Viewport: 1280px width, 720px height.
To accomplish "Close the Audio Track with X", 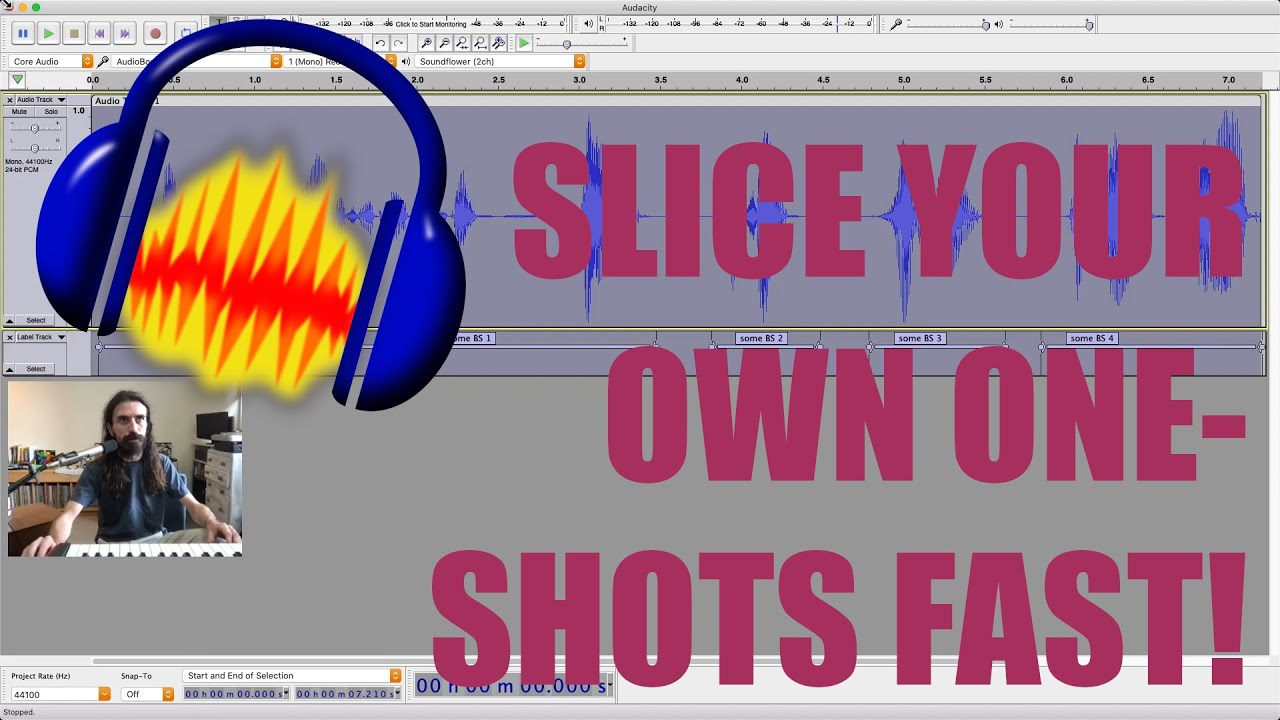I will (x=10, y=99).
